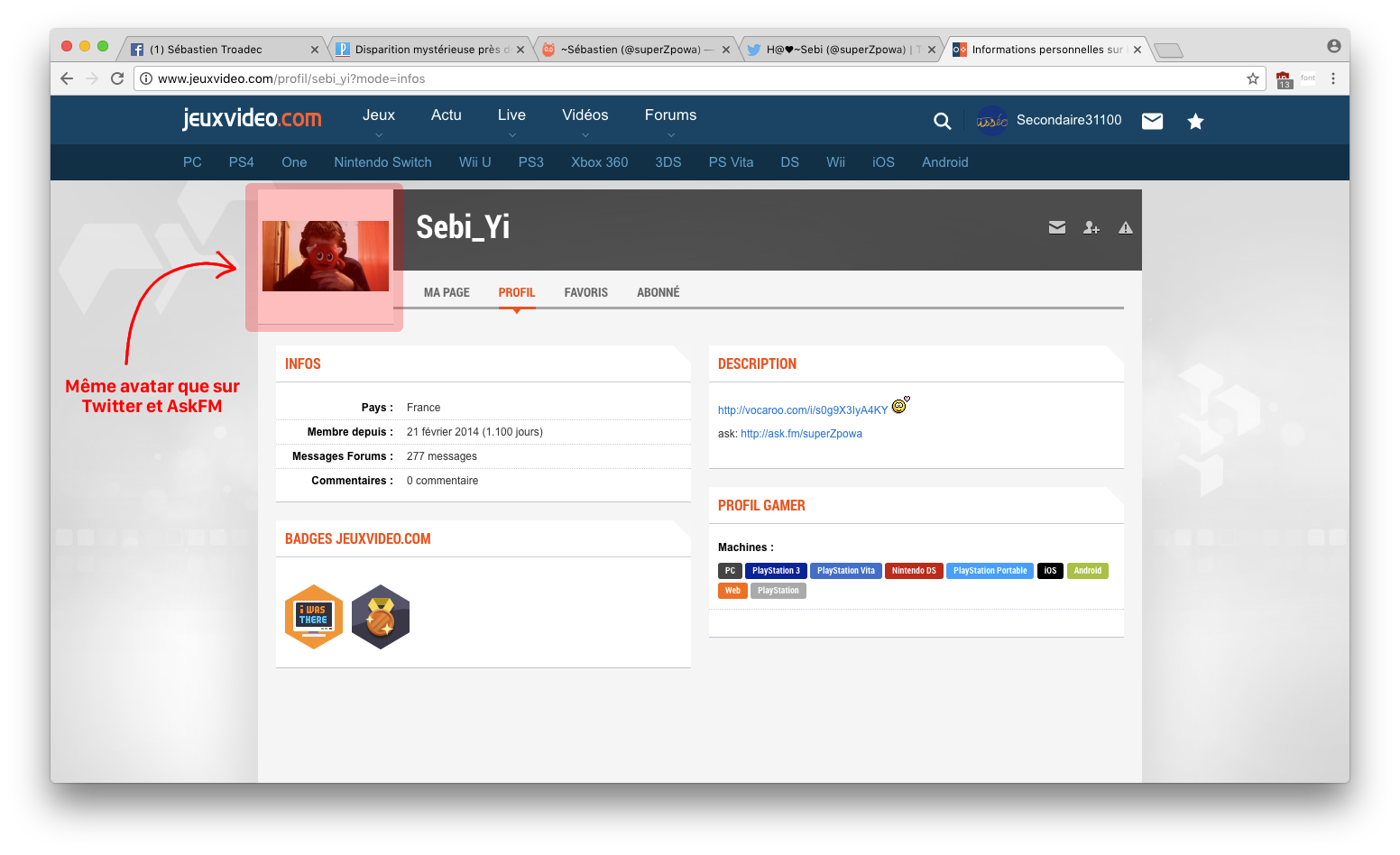Click the font extension icon

1308,78
